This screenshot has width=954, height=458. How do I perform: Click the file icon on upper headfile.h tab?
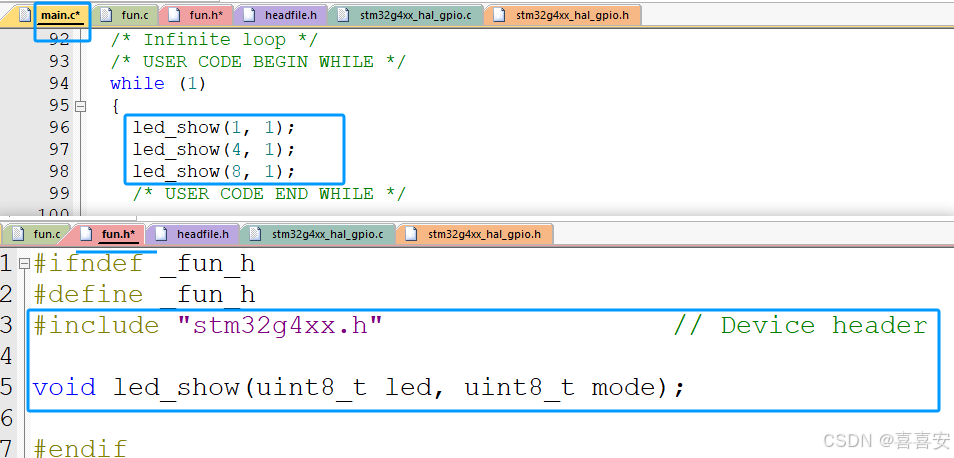tap(250, 15)
